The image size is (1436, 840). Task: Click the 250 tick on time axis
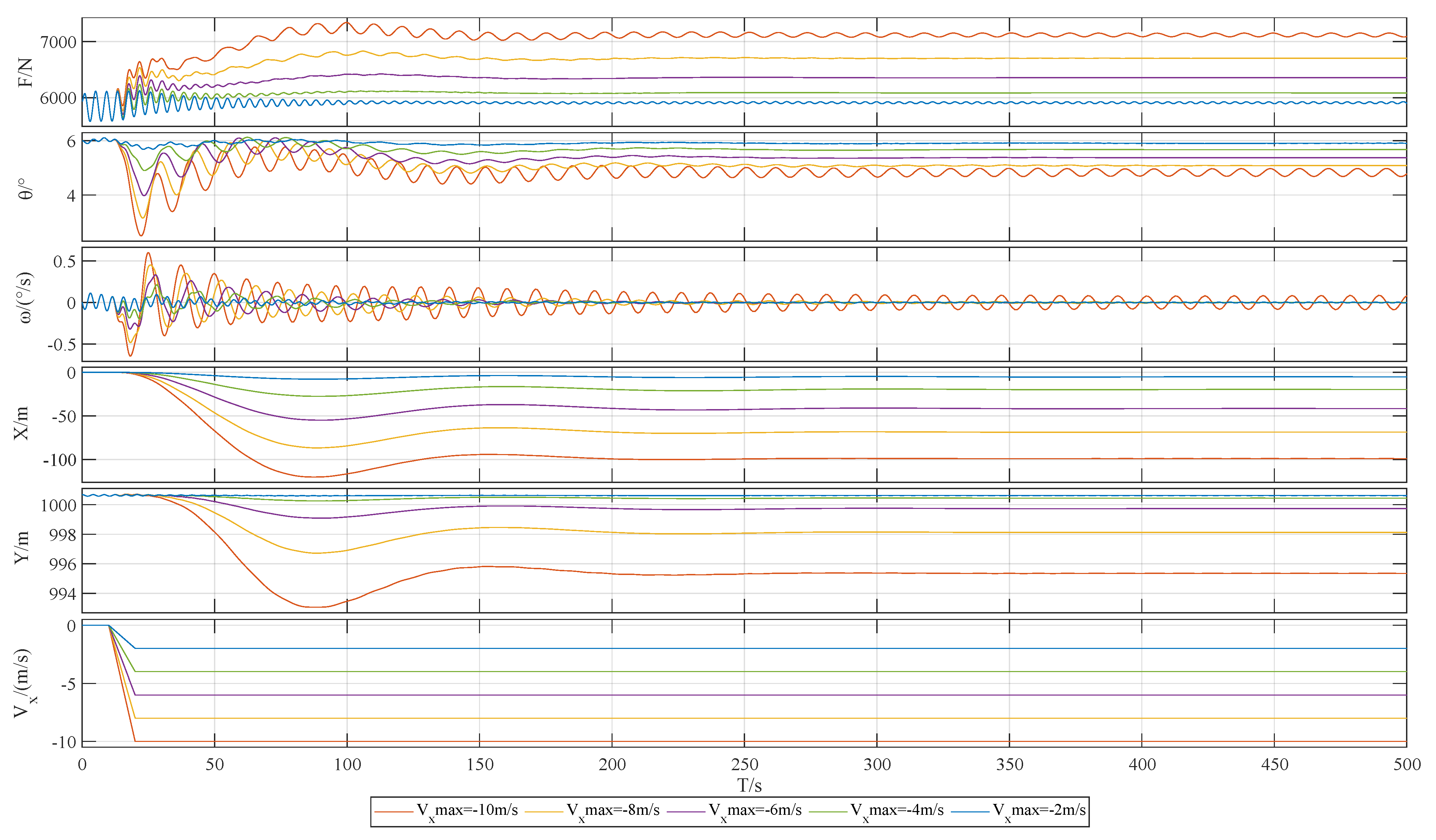tap(744, 765)
